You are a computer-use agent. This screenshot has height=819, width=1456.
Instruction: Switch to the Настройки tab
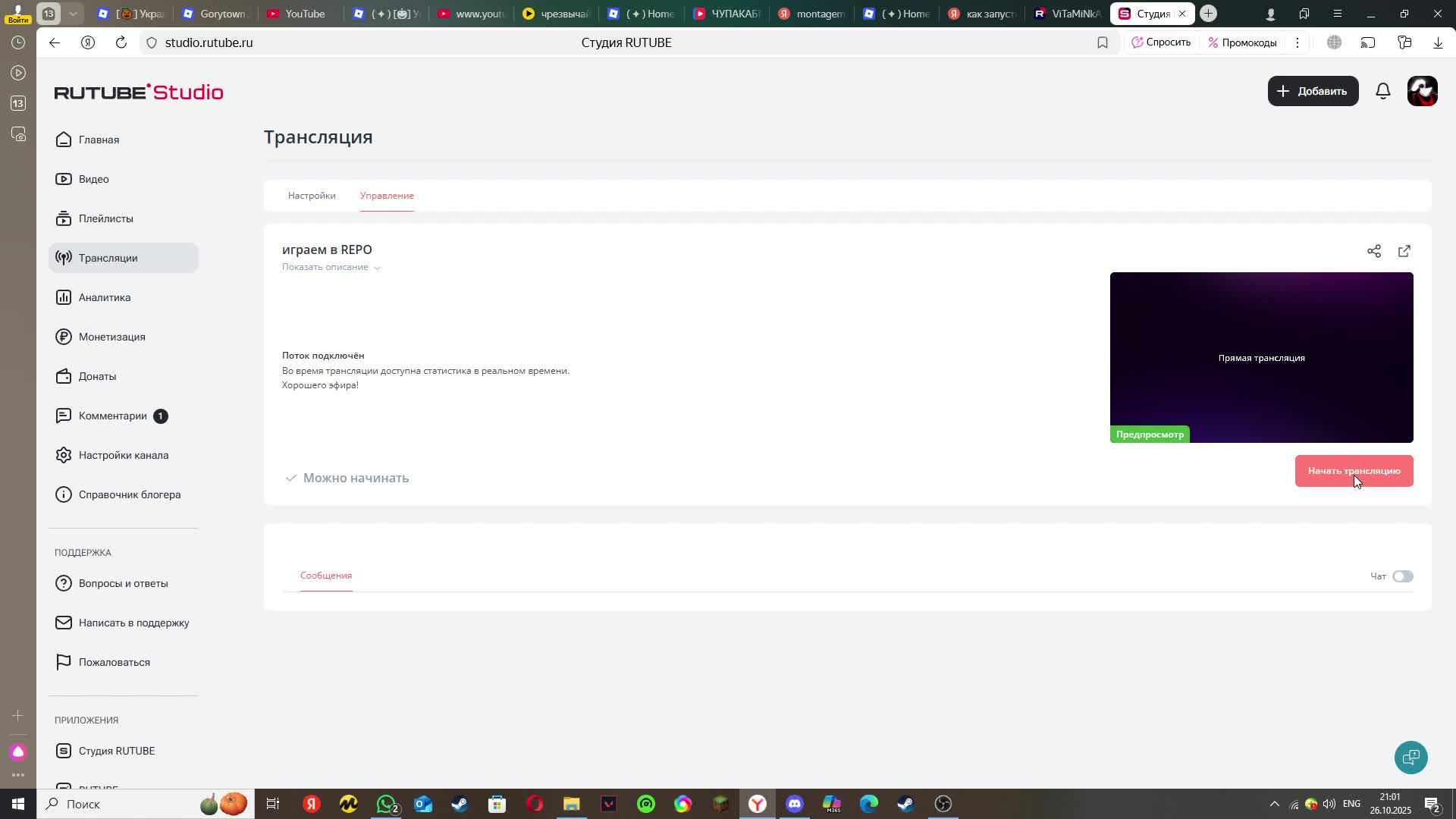click(312, 196)
